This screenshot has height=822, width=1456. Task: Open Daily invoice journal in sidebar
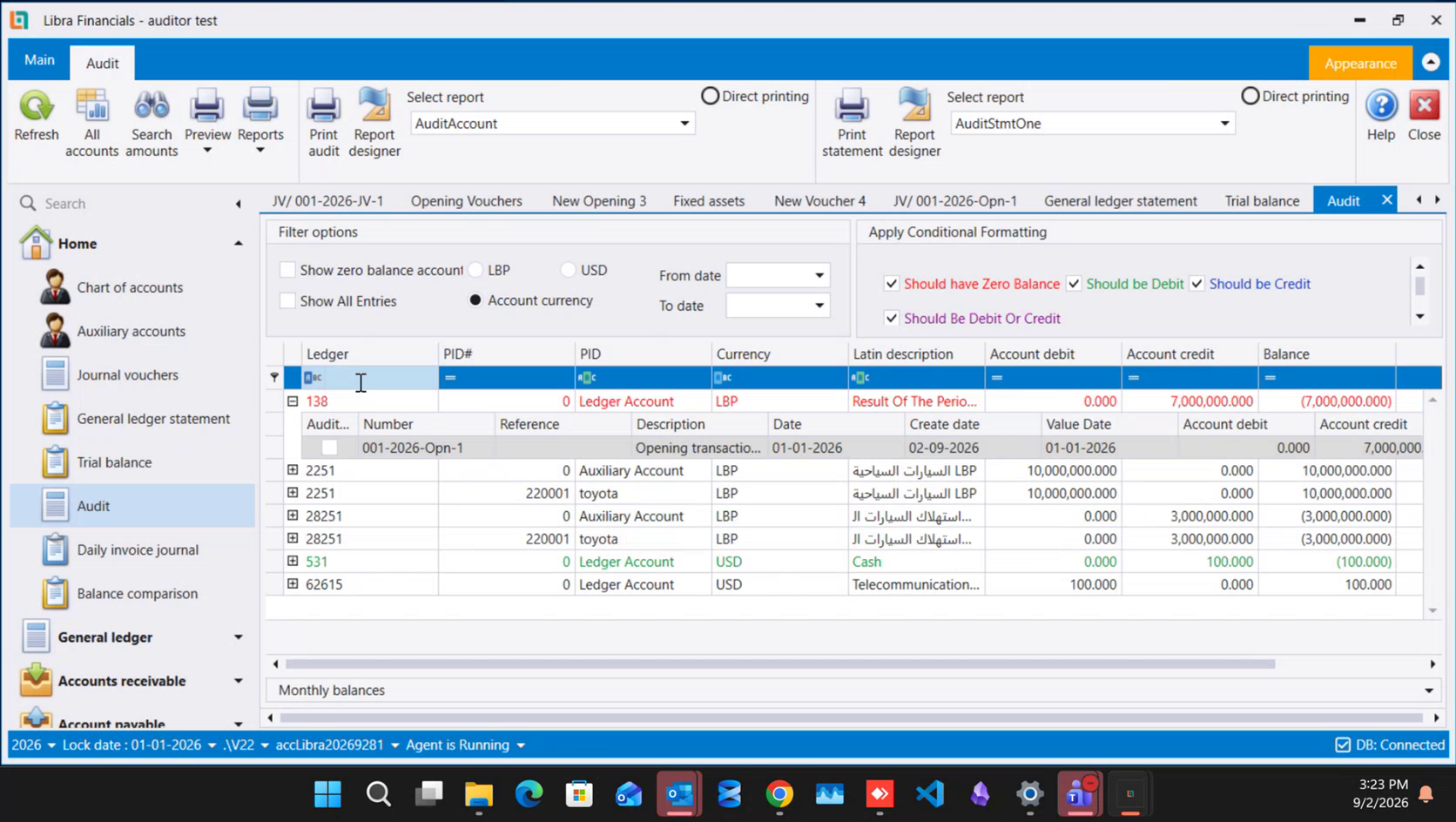click(138, 550)
